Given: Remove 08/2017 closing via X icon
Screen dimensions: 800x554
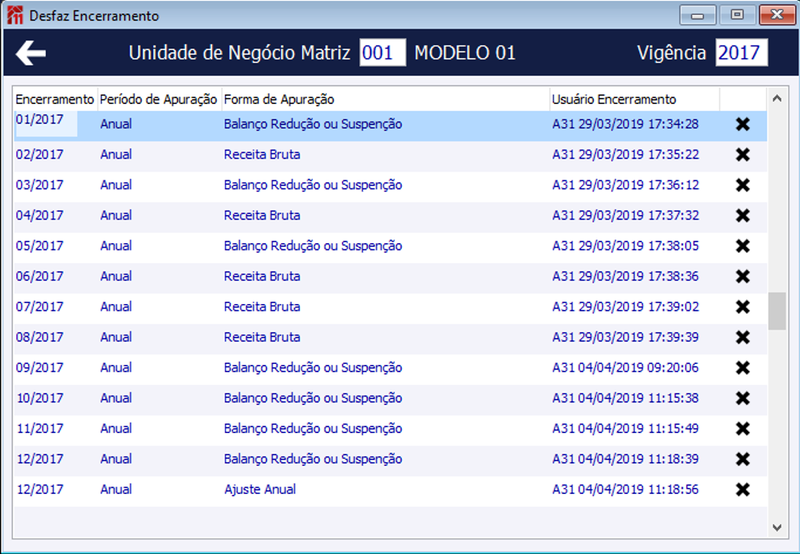Looking at the screenshot, I should tap(743, 337).
